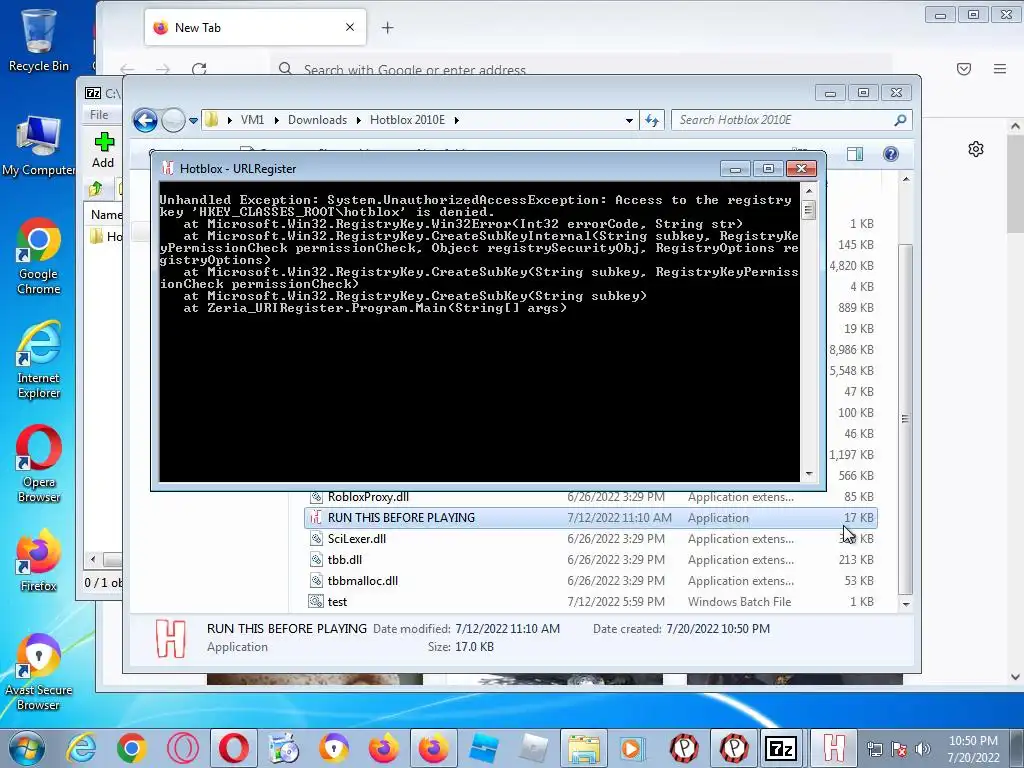Screen dimensions: 1024x768
Task: Click the network icon in the system tray
Action: click(874, 749)
